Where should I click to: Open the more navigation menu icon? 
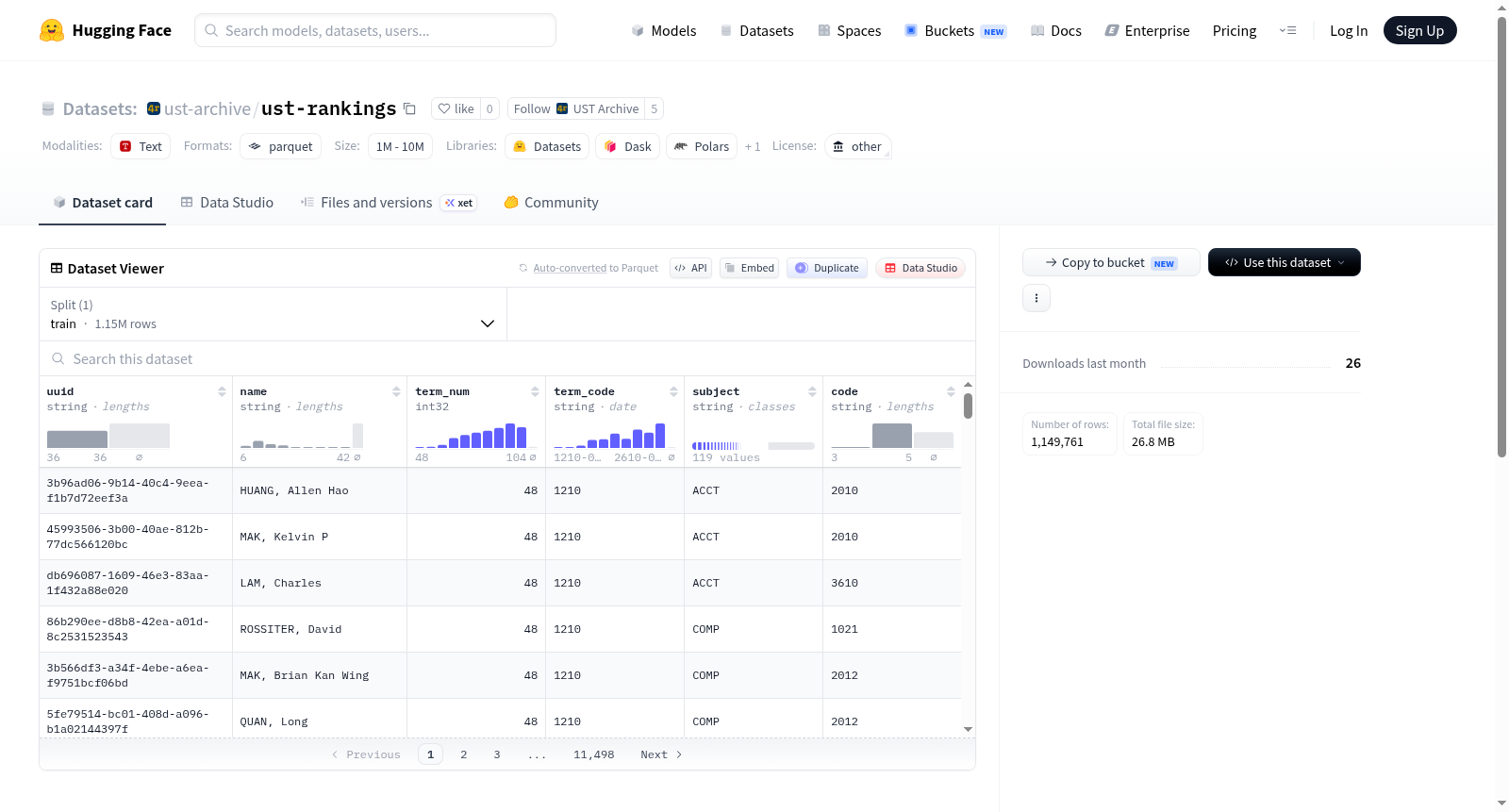click(x=1287, y=30)
